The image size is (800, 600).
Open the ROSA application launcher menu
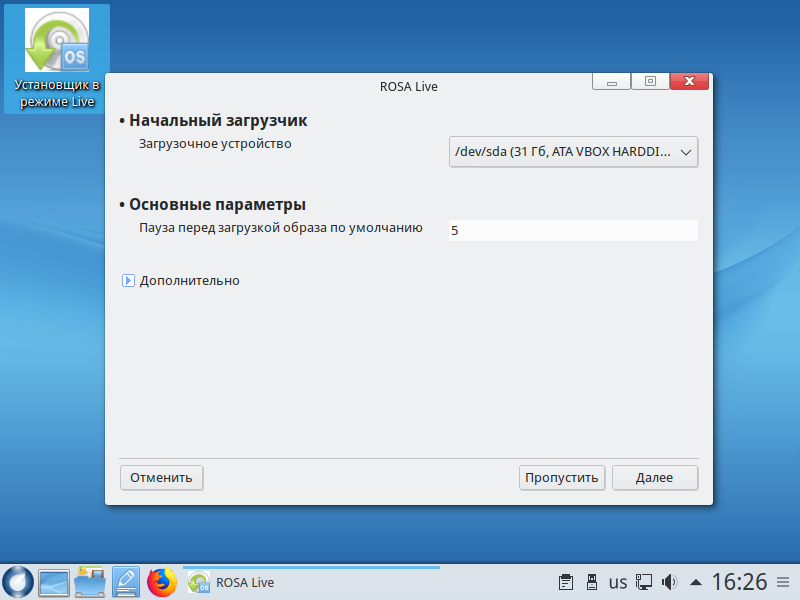coord(17,582)
